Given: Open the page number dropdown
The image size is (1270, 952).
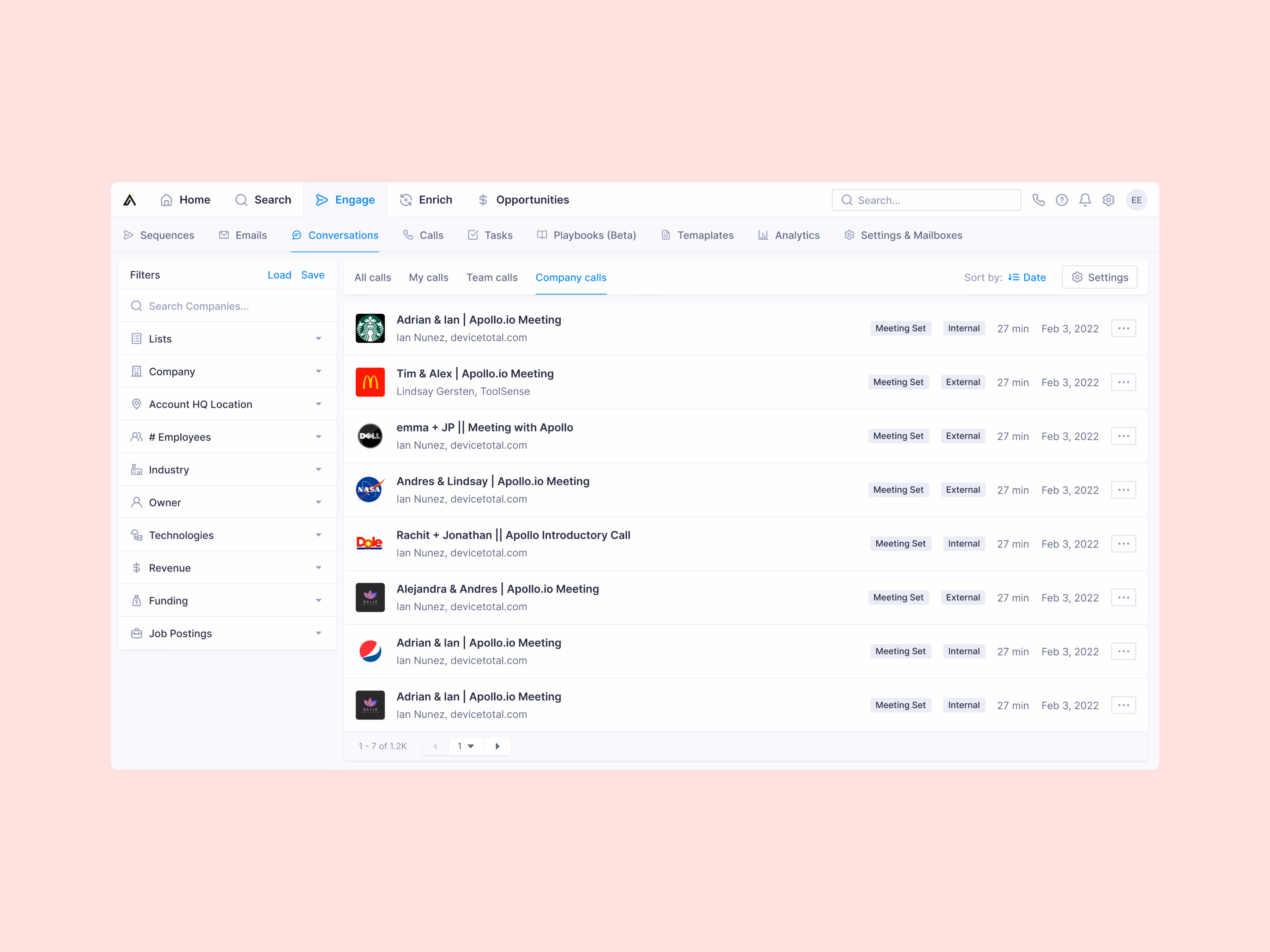Looking at the screenshot, I should 466,746.
